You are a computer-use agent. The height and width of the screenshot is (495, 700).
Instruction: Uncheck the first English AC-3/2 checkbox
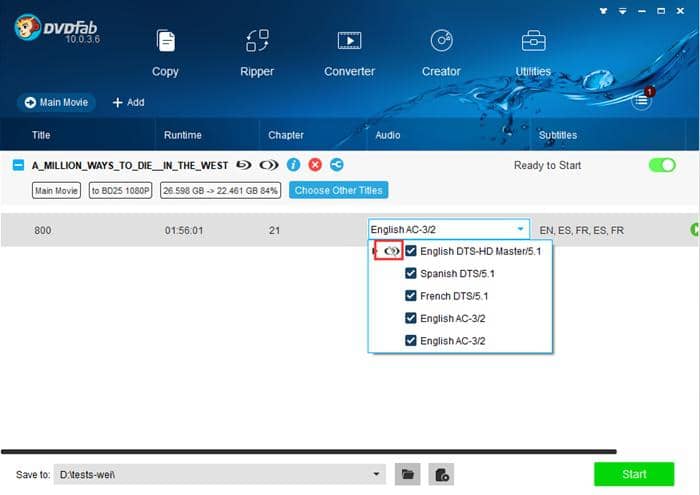(x=411, y=318)
